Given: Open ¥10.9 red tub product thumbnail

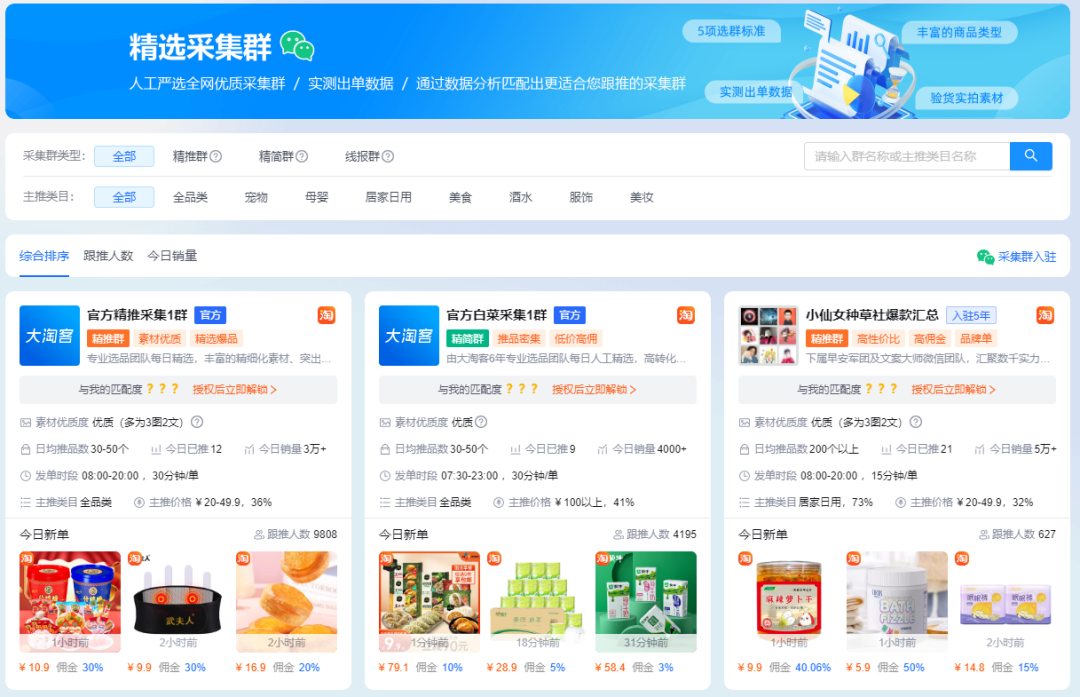Looking at the screenshot, I should click(70, 601).
